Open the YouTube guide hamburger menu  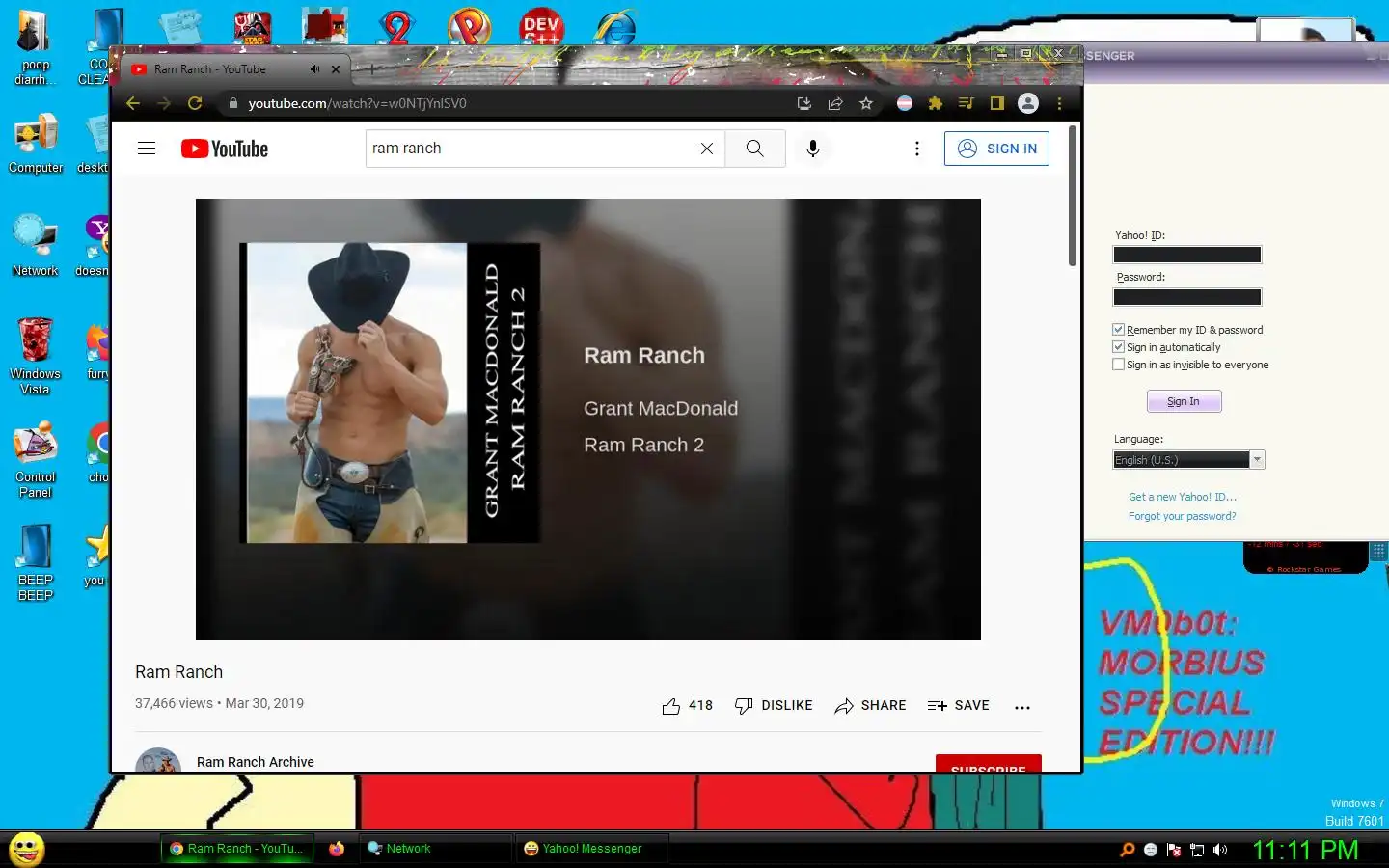pyautogui.click(x=147, y=149)
